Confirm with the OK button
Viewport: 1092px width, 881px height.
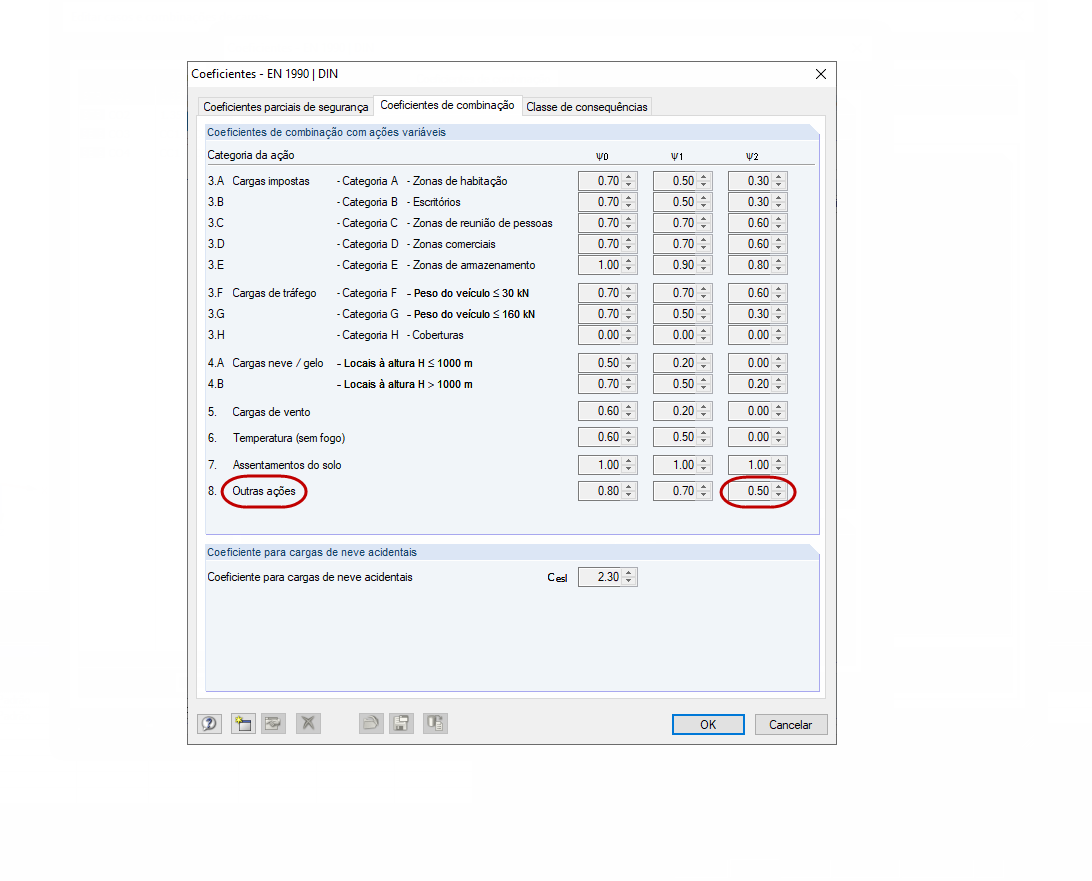pyautogui.click(x=708, y=724)
